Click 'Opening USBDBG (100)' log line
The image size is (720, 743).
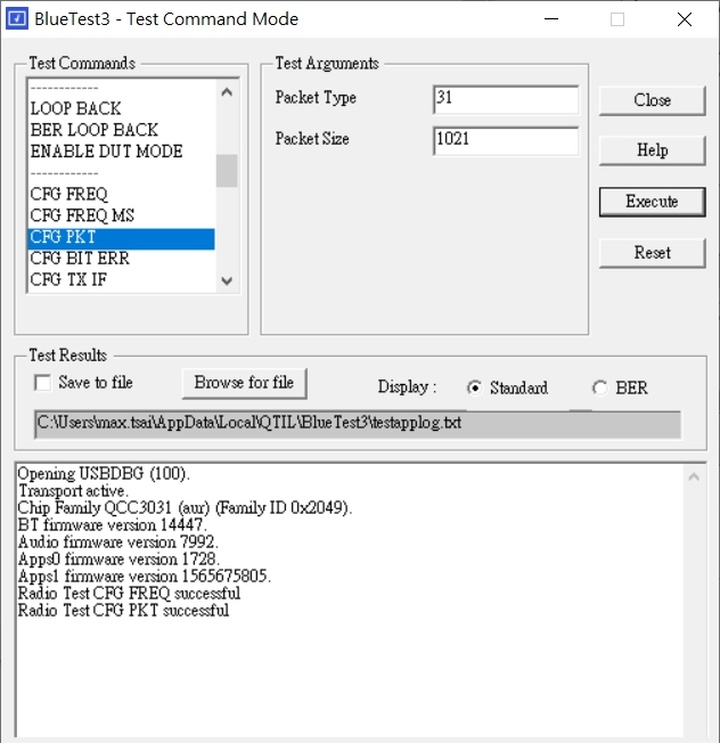point(104,474)
